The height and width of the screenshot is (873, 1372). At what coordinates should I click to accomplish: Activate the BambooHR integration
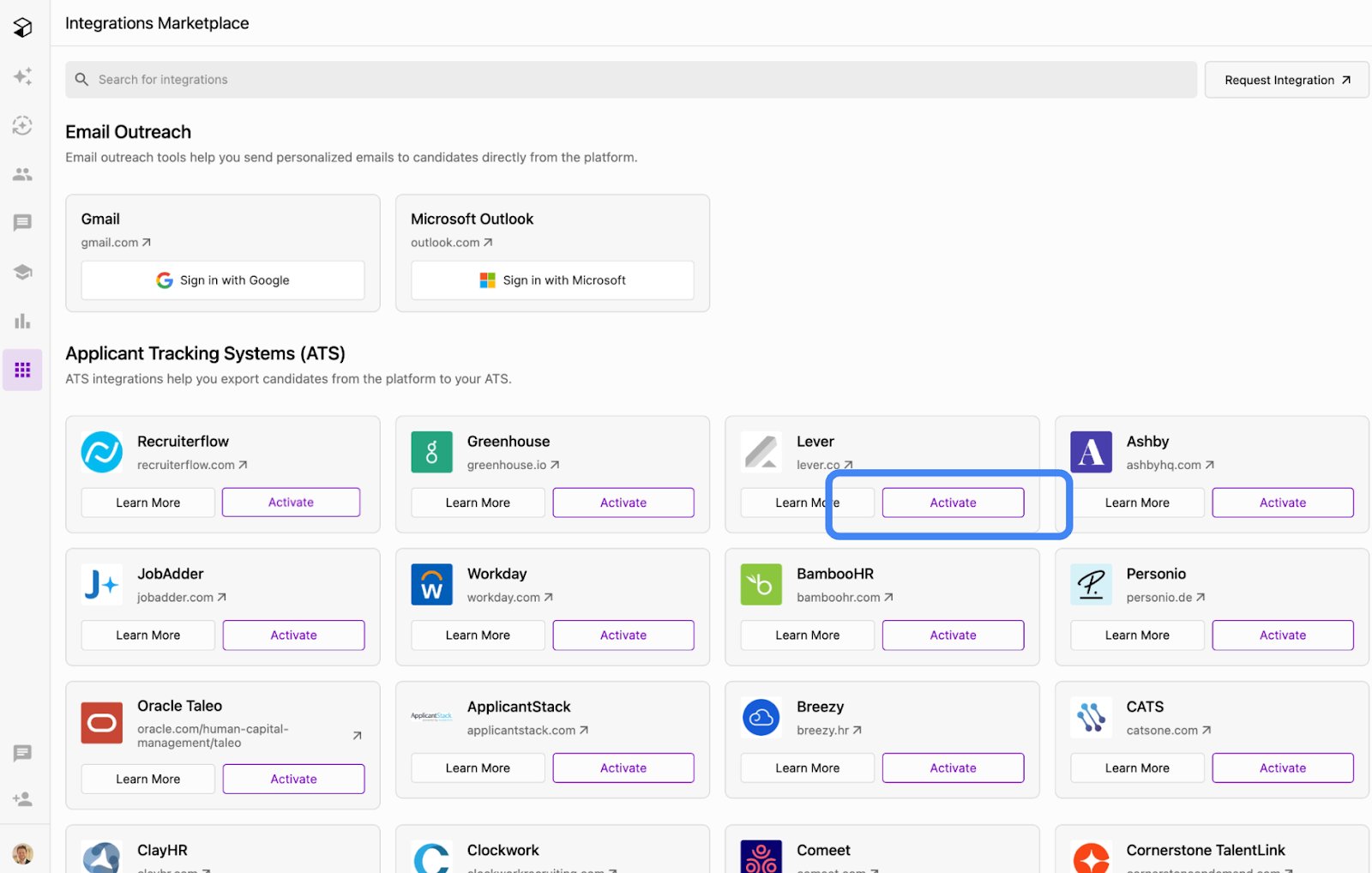pos(953,635)
